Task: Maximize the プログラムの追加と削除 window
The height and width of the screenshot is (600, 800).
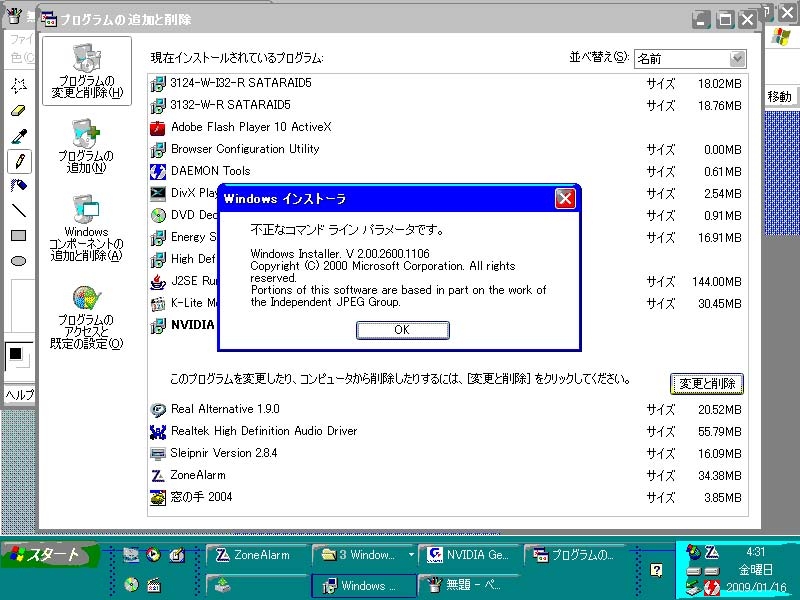Action: (724, 19)
